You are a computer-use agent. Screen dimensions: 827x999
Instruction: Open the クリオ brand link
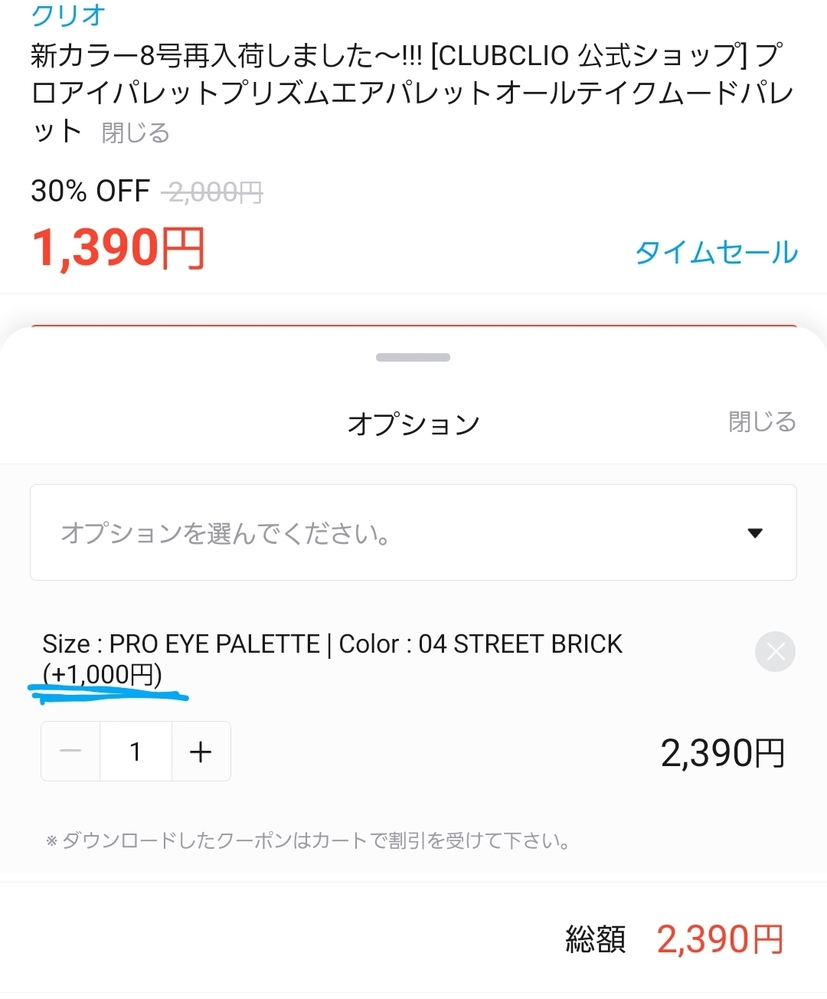(69, 15)
